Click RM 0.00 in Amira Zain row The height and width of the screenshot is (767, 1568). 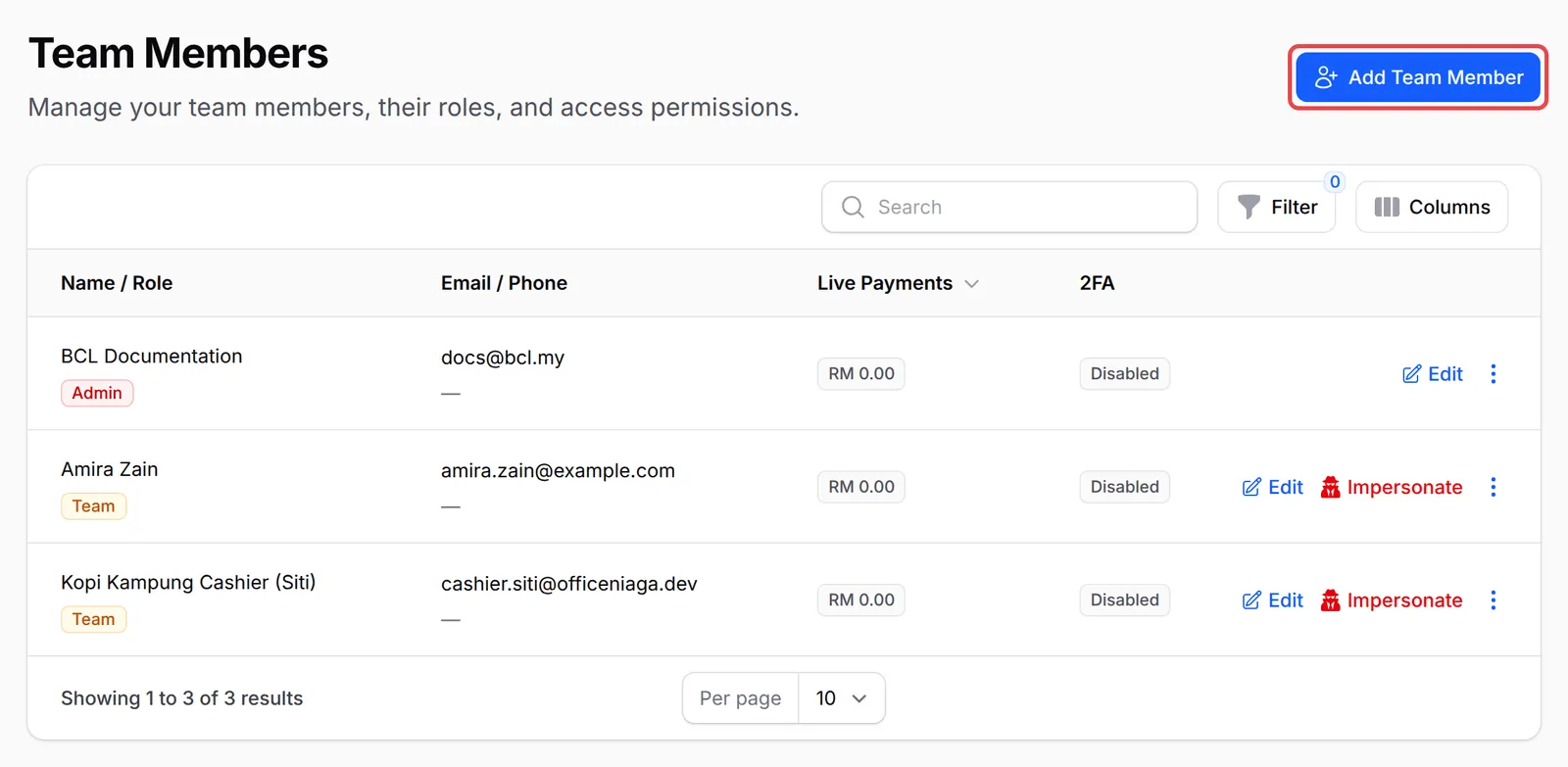coord(861,487)
